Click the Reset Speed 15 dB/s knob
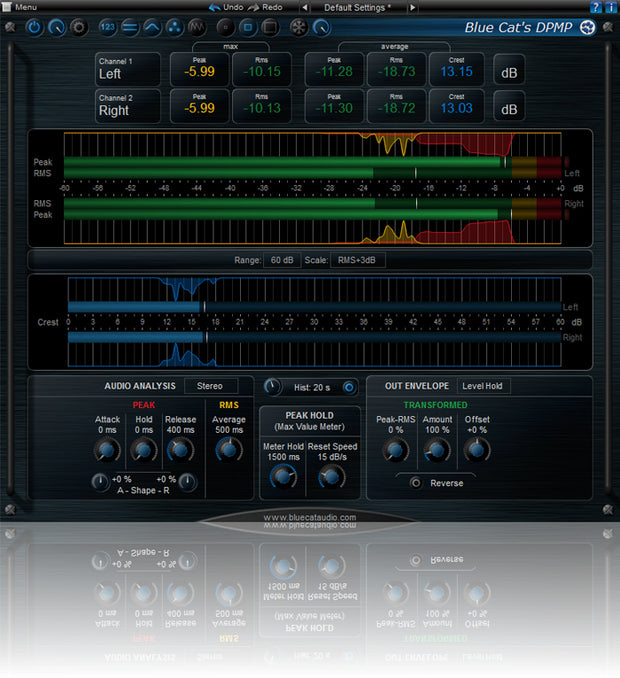This screenshot has height=678, width=620. coord(332,477)
